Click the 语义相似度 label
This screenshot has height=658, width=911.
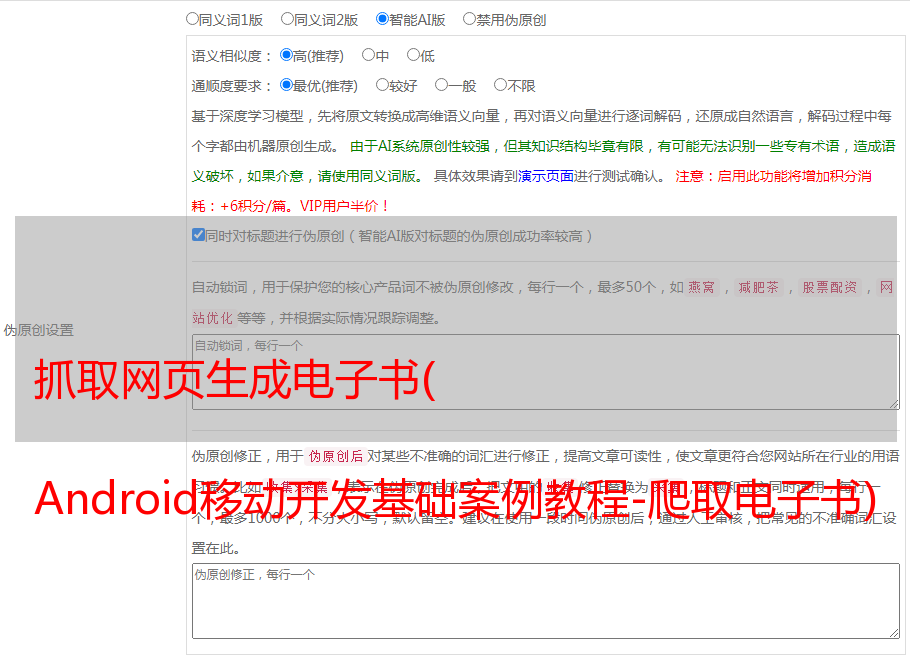pyautogui.click(x=231, y=56)
